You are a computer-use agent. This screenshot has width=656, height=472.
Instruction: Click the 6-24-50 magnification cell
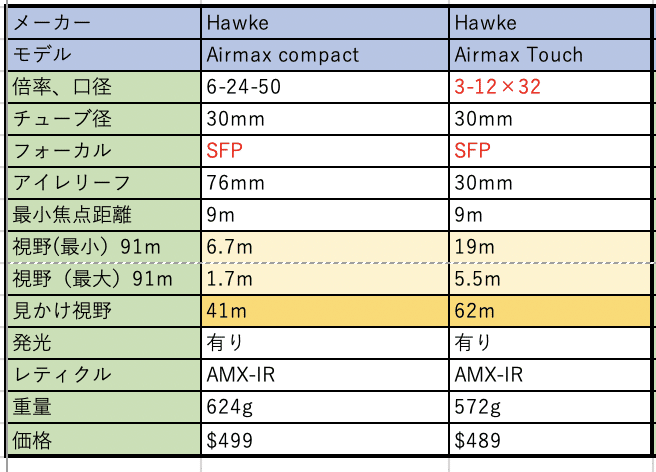tap(324, 86)
